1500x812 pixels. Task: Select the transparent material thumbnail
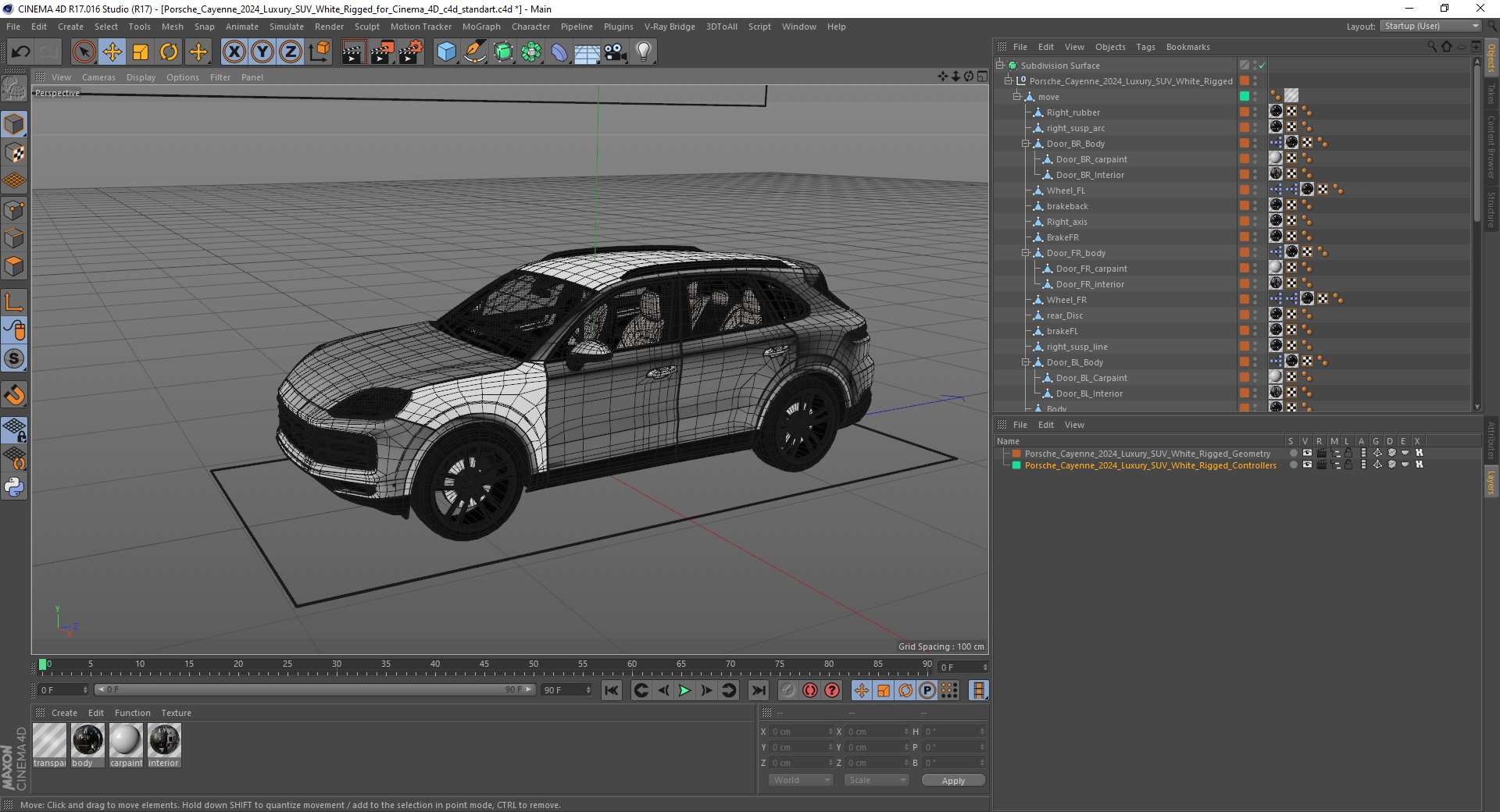point(49,745)
